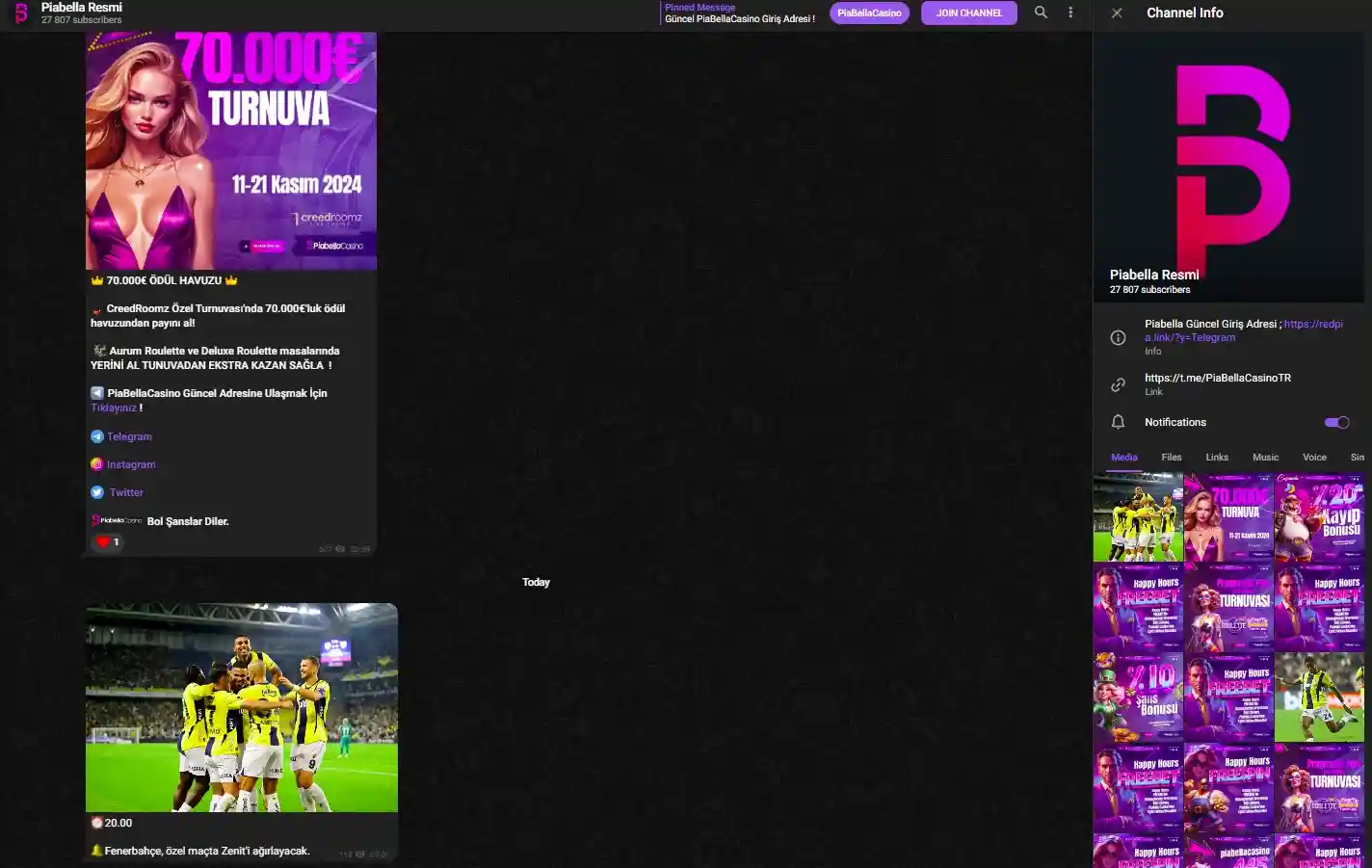Open the three-dot more options menu

[x=1070, y=13]
